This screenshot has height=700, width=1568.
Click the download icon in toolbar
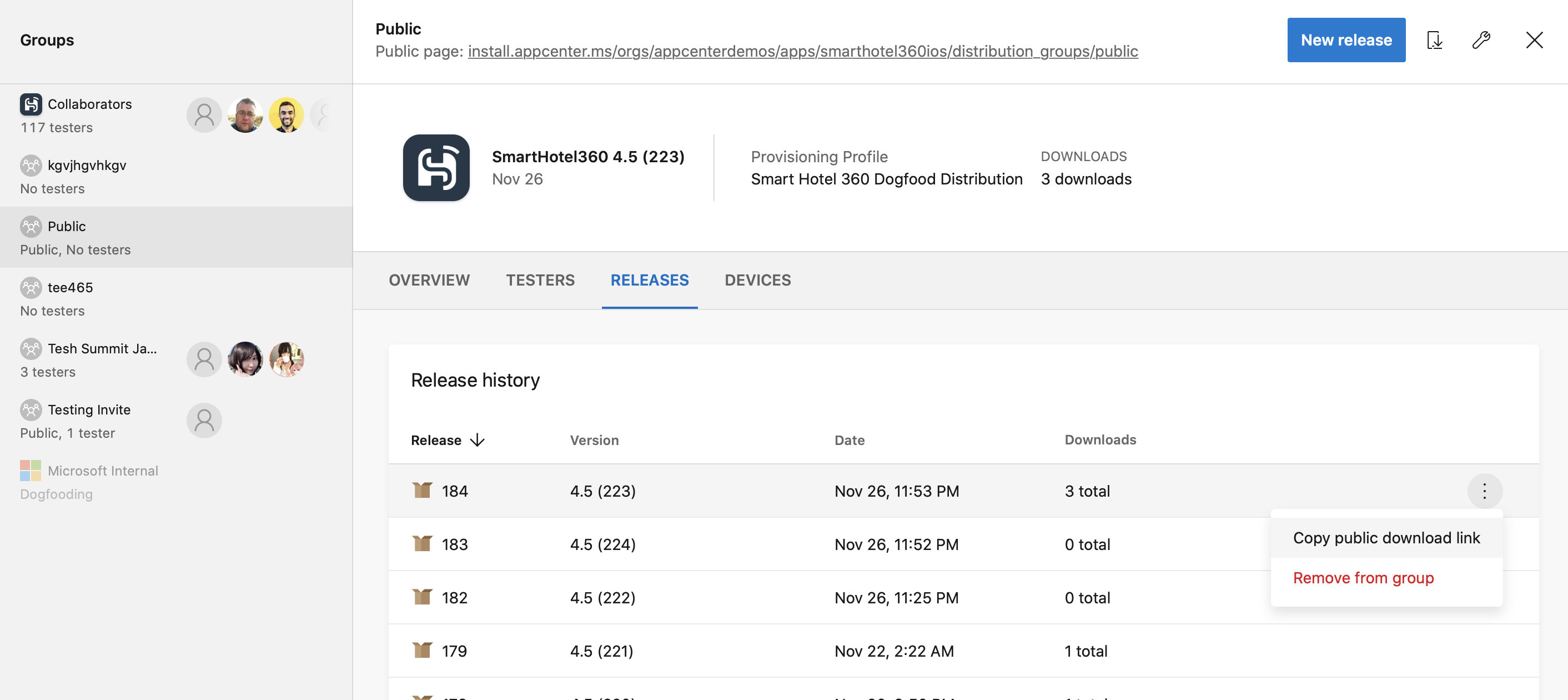(1434, 38)
